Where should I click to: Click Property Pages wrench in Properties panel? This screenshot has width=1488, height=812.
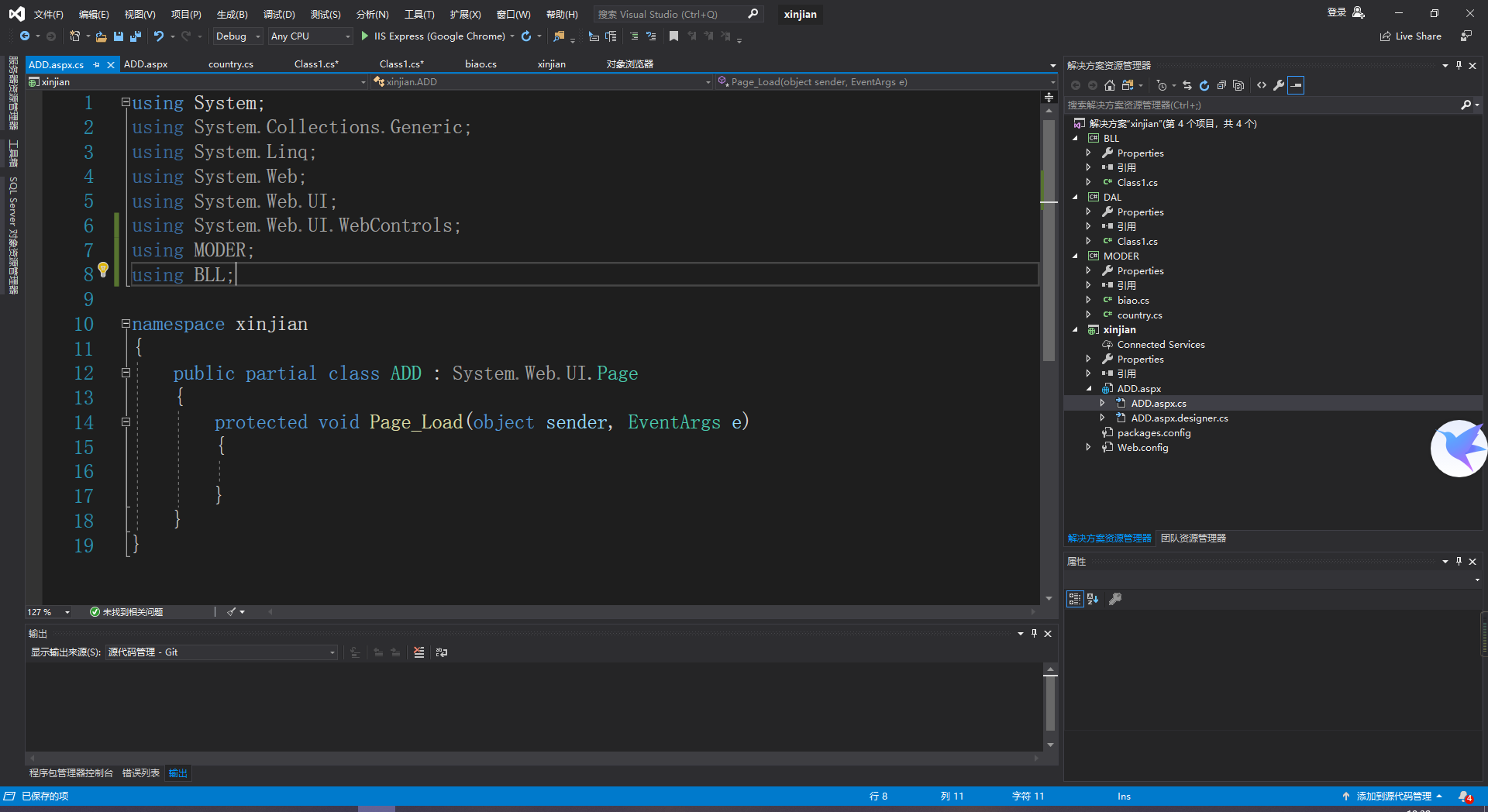tap(1115, 599)
